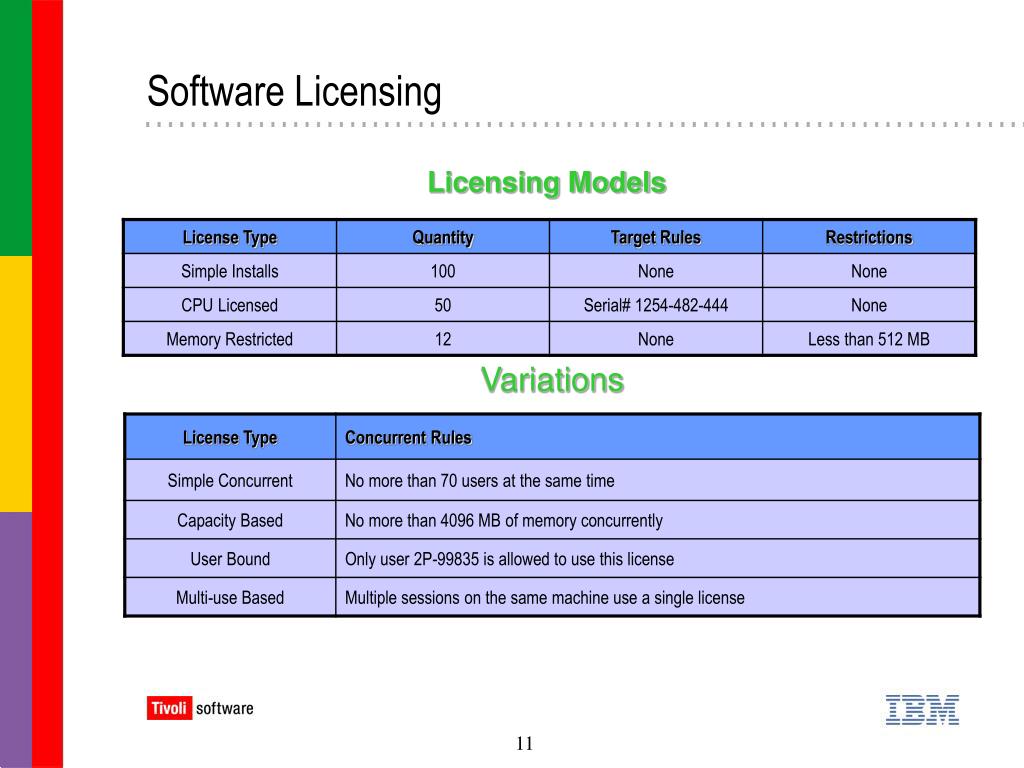Image resolution: width=1024 pixels, height=768 pixels.
Task: Select the Restrictions header cell
Action: [x=869, y=237]
